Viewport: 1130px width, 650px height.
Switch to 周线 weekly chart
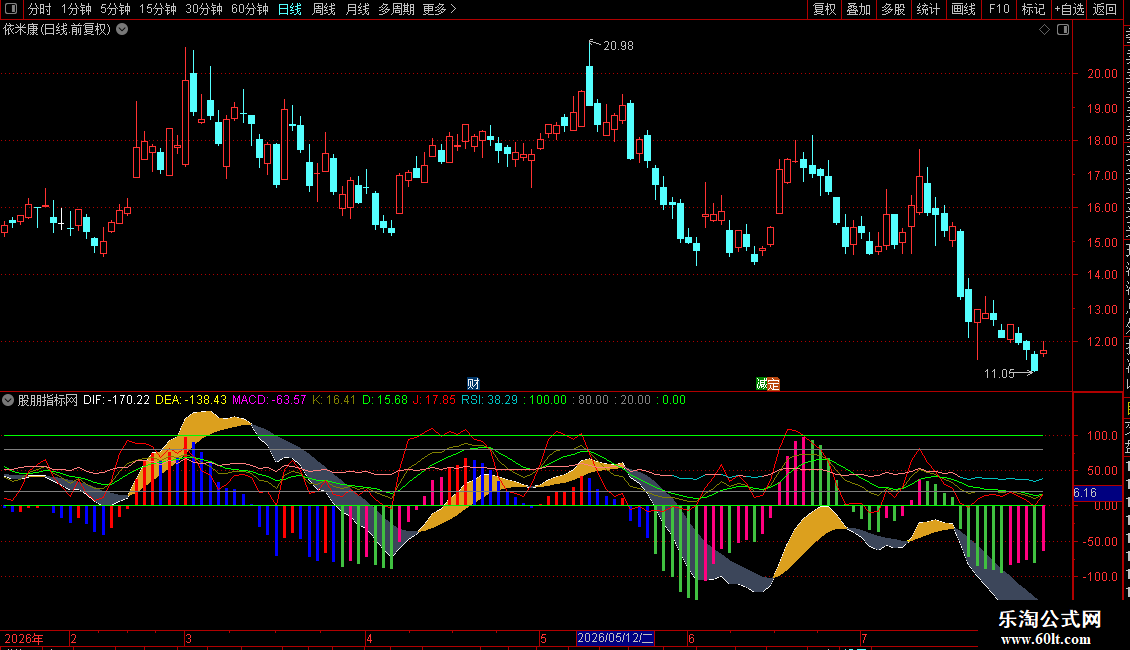[x=324, y=9]
